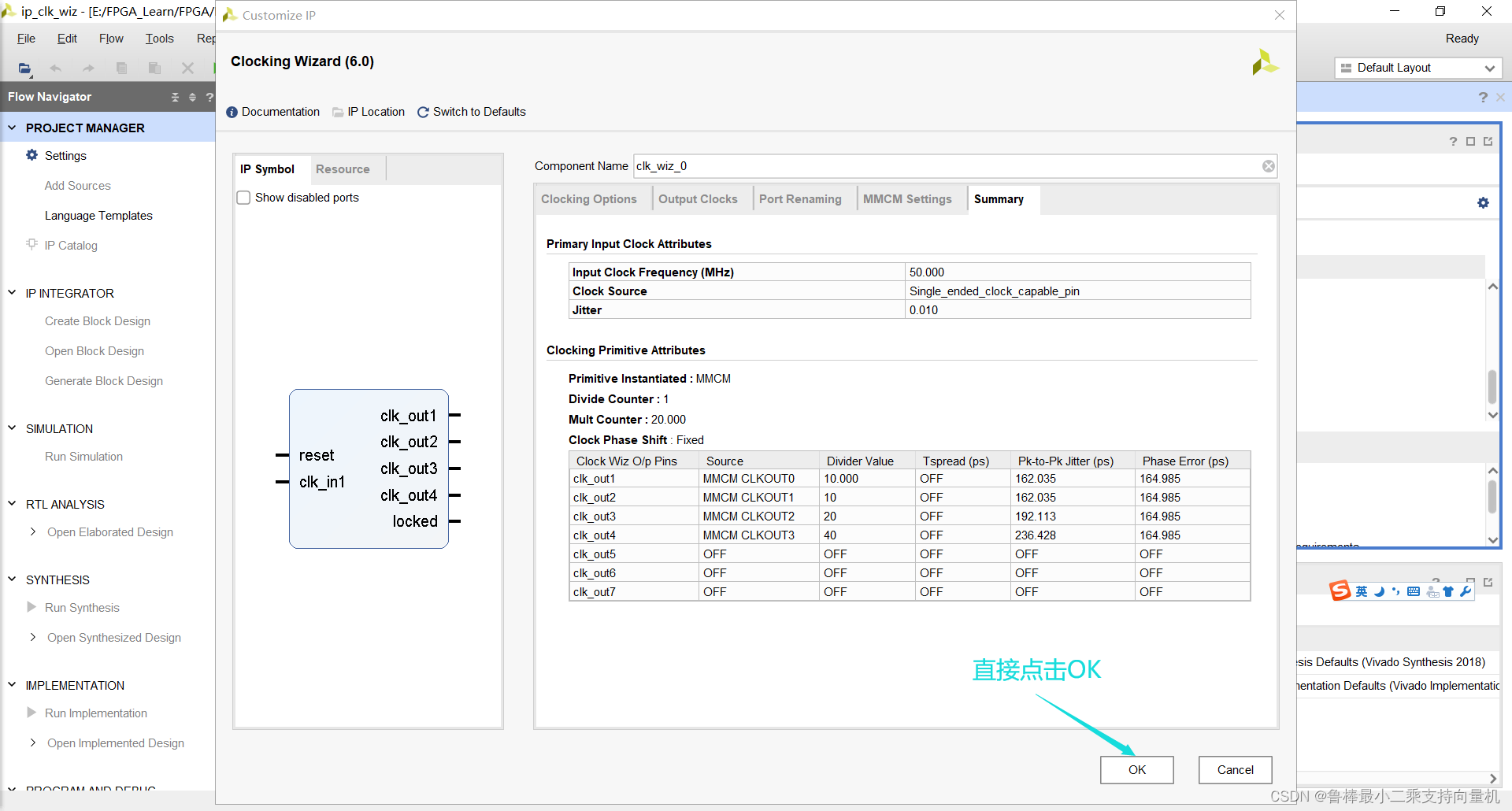The image size is (1512, 811).
Task: Collapse IMPLEMENTATION section
Action: [12, 685]
